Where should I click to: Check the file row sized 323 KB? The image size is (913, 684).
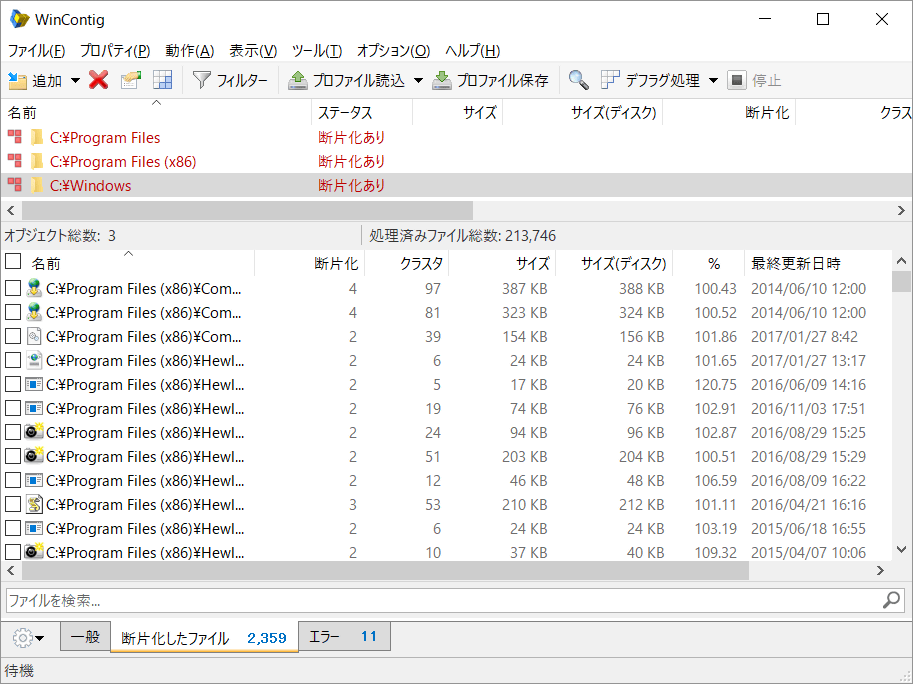(13, 312)
